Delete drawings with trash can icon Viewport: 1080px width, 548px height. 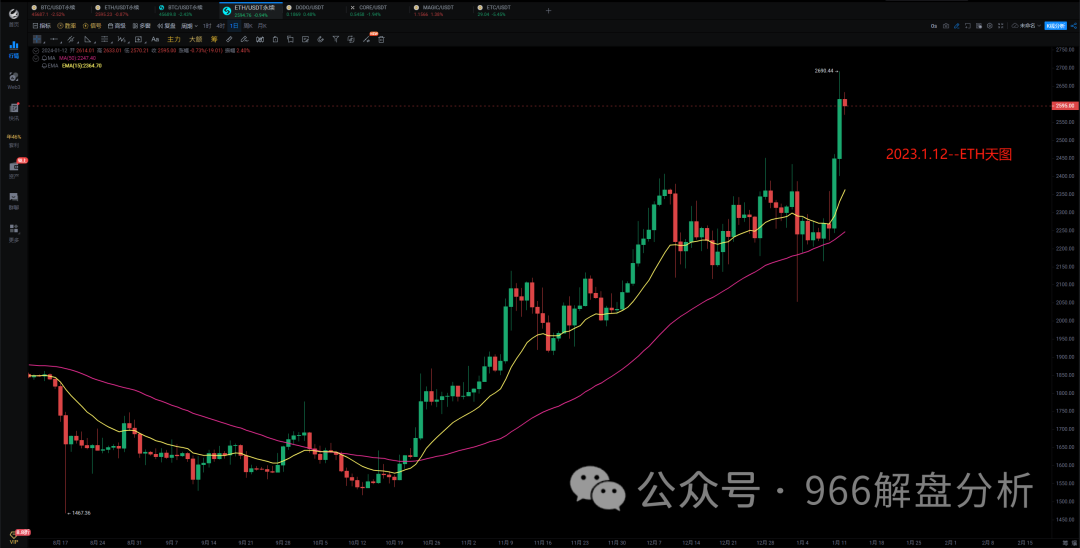click(381, 39)
